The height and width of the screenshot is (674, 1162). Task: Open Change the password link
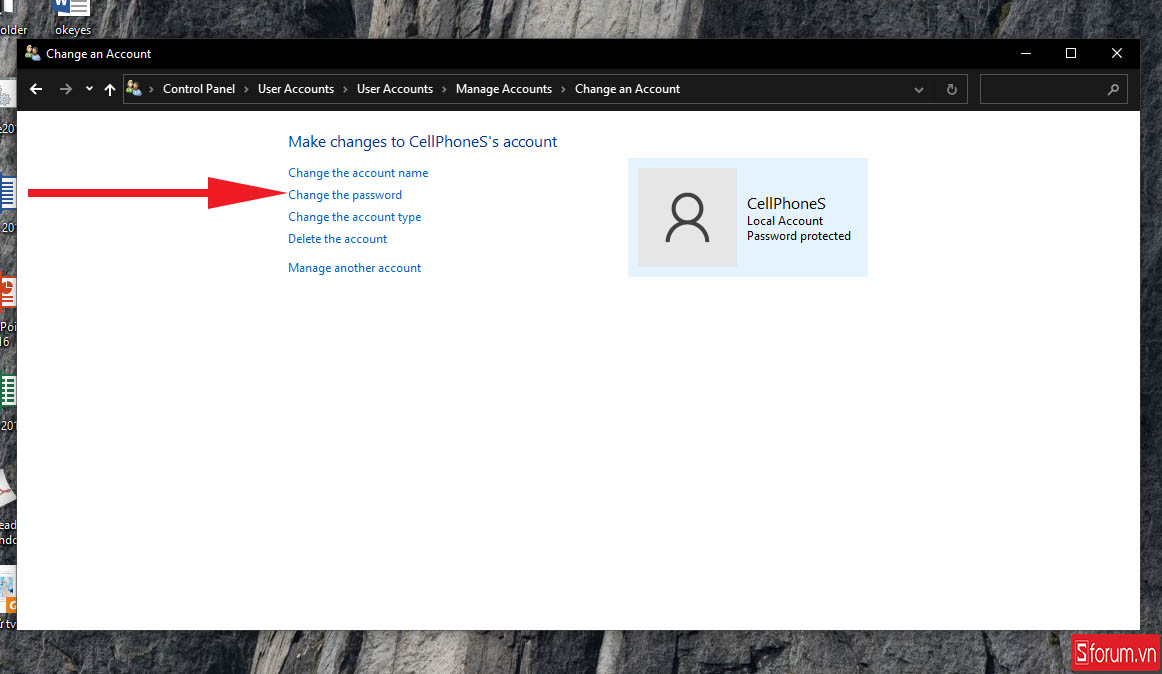(345, 195)
